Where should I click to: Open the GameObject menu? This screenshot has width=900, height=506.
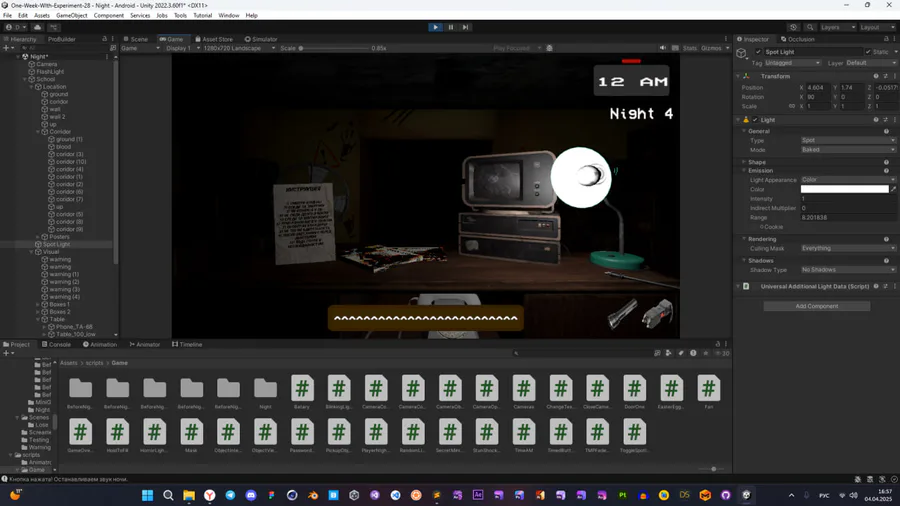[72, 15]
